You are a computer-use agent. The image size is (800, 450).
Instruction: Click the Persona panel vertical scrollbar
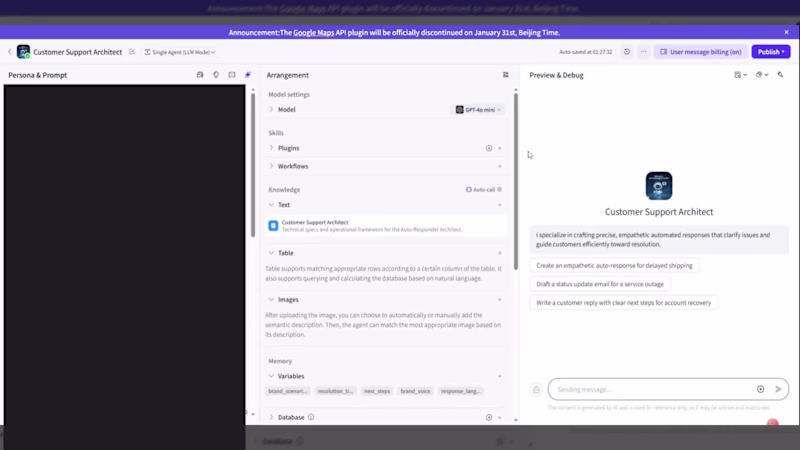253,164
